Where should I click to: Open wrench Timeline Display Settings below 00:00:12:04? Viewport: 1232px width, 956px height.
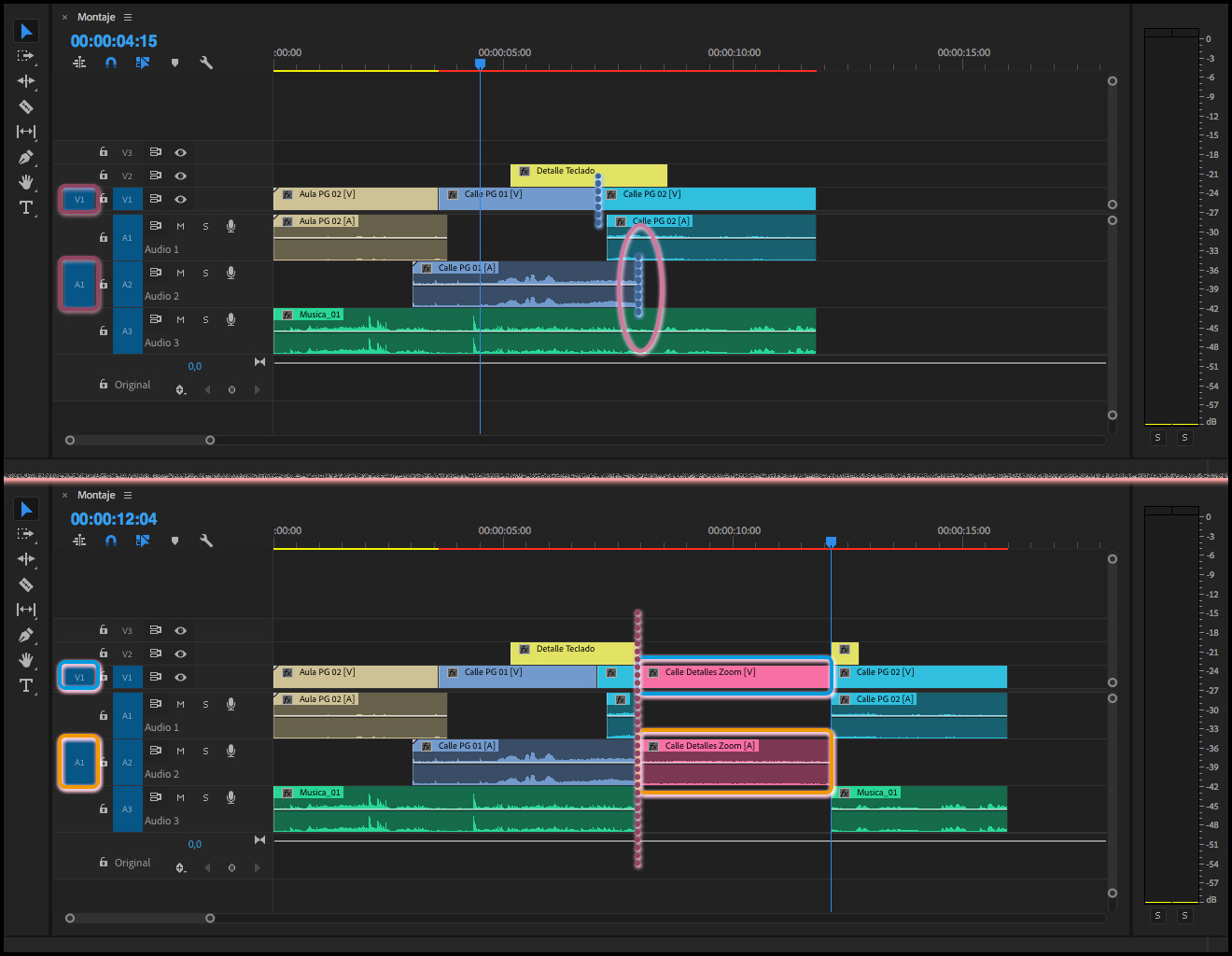click(x=206, y=541)
